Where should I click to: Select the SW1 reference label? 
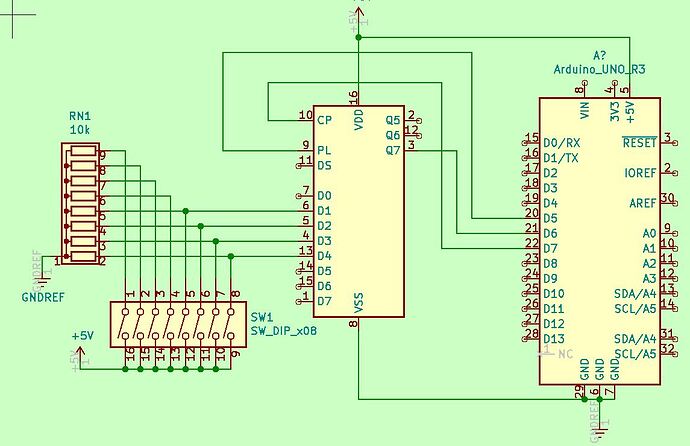pyautogui.click(x=262, y=317)
